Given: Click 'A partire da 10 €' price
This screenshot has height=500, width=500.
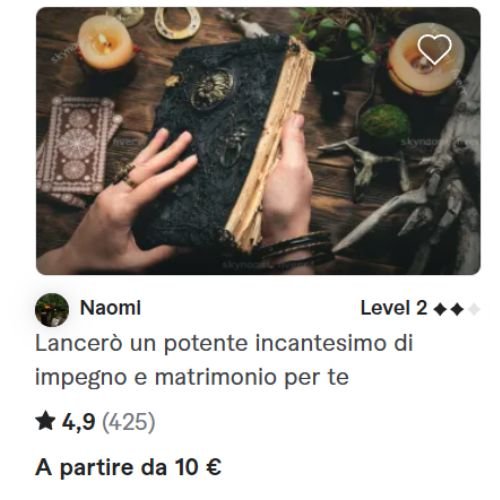Looking at the screenshot, I should [128, 467].
